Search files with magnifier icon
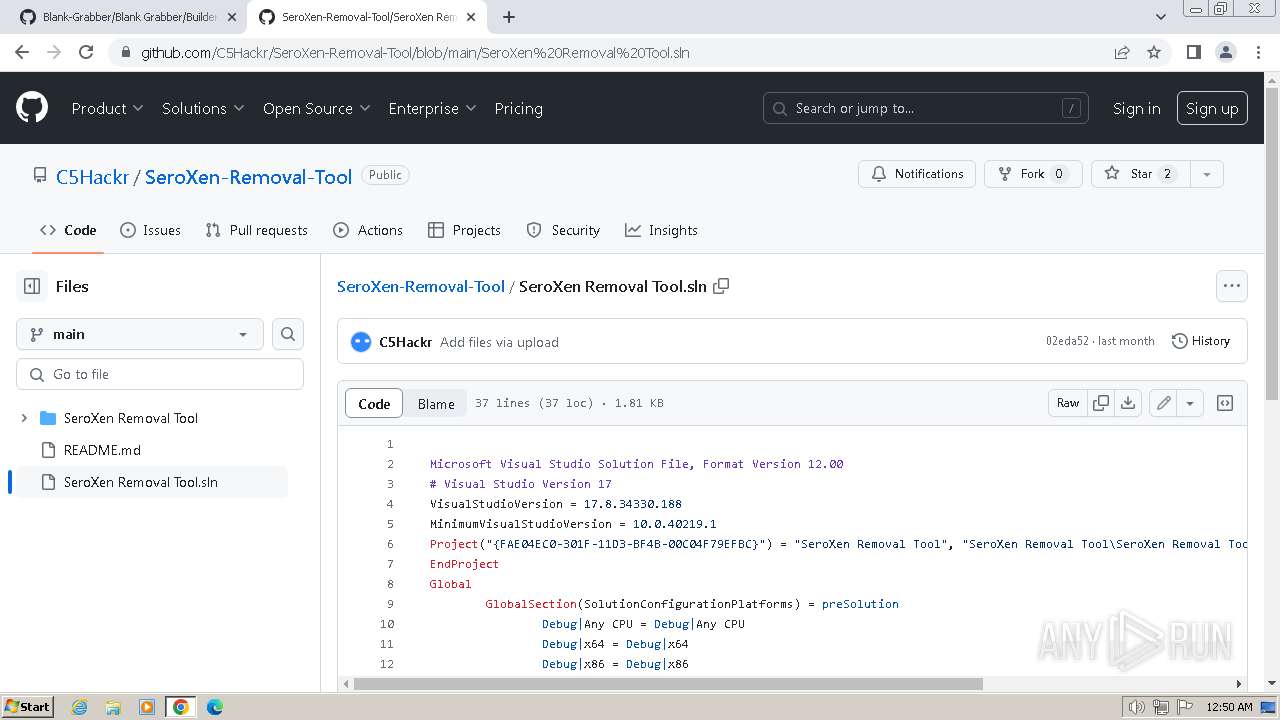The width and height of the screenshot is (1280, 720). coord(288,334)
